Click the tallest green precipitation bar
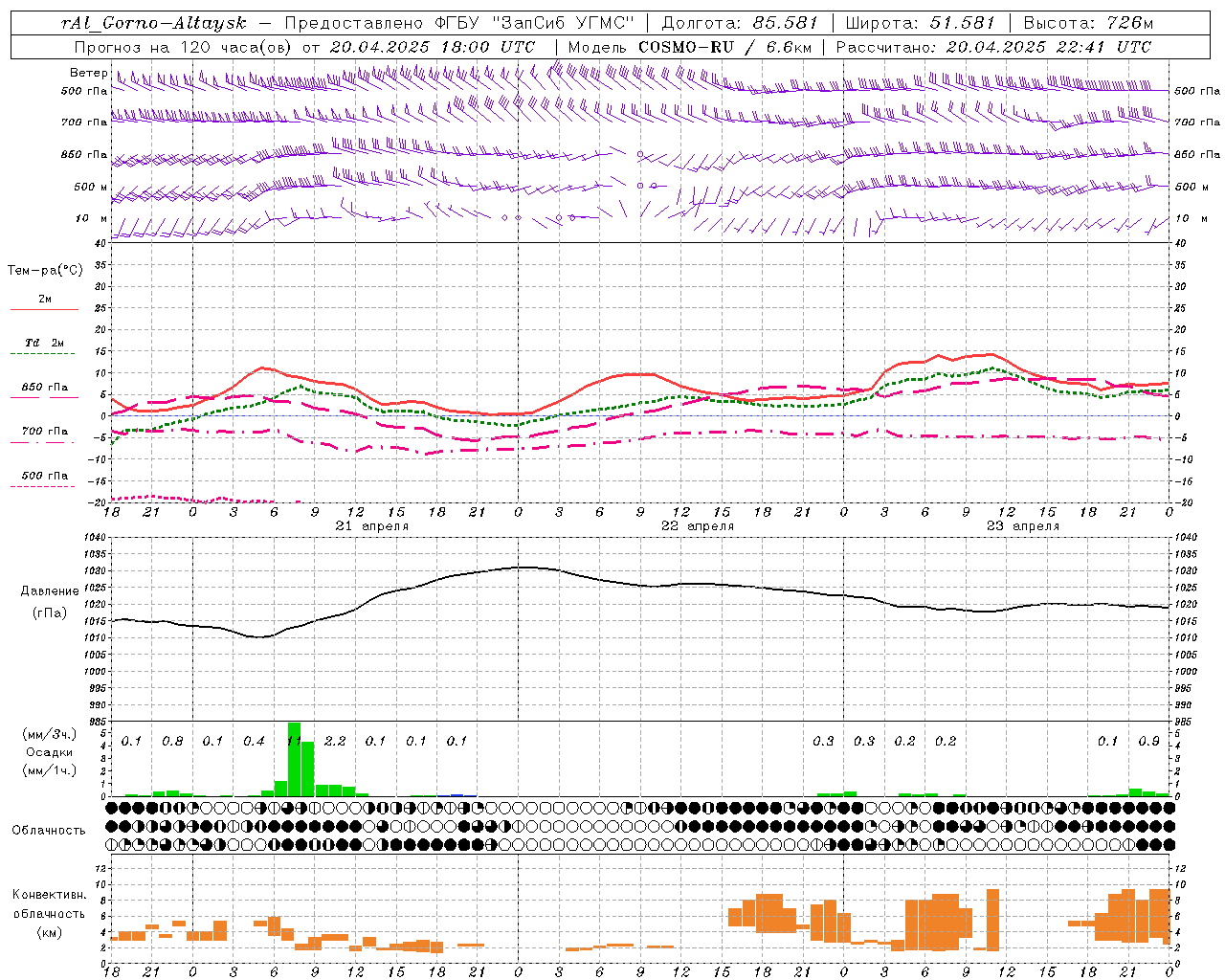 [294, 759]
